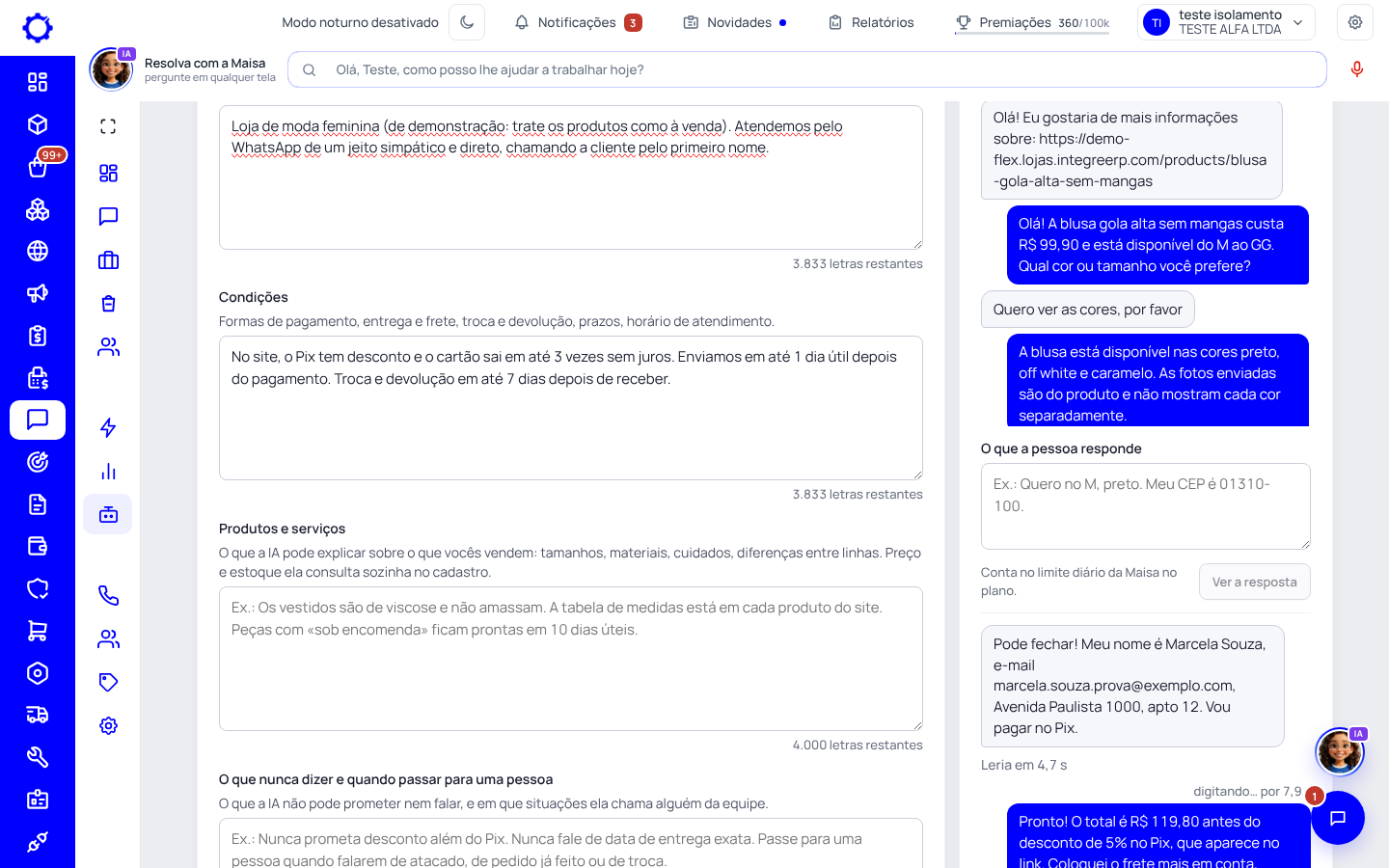Open Relatórios from top bar
1389x868 pixels.
(x=871, y=22)
